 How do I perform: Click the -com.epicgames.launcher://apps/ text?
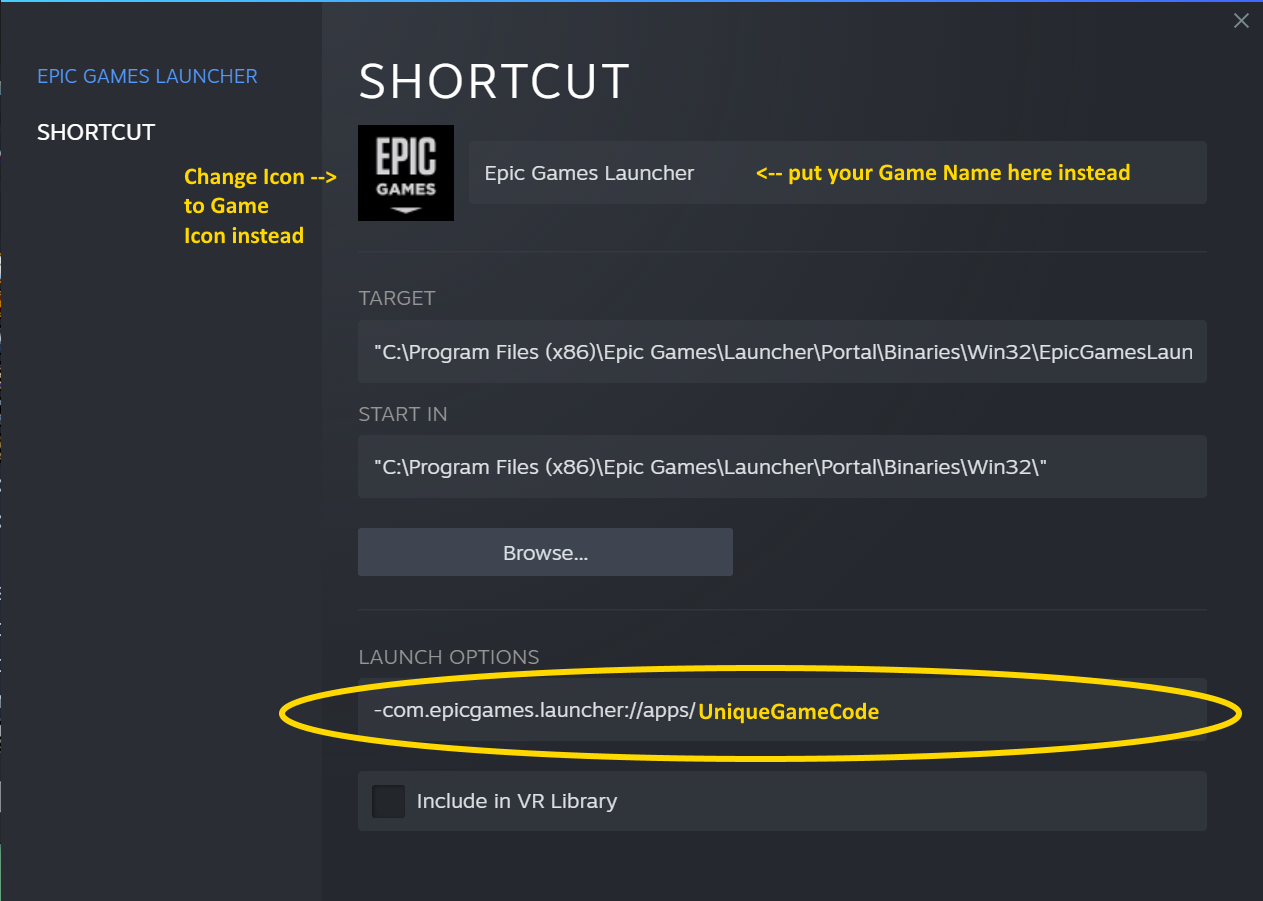[534, 711]
